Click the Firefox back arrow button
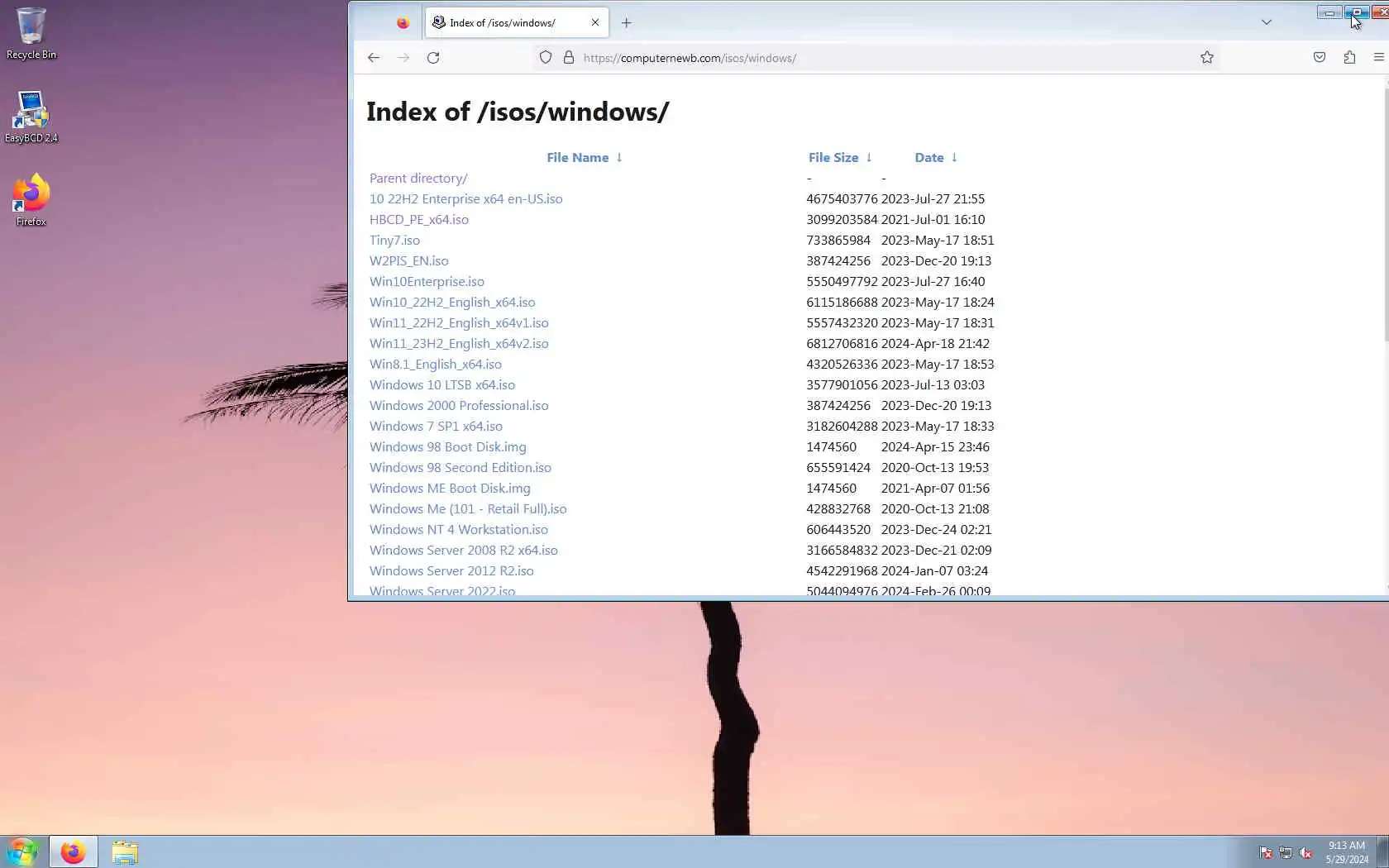Viewport: 1389px width, 868px height. pyautogui.click(x=374, y=58)
